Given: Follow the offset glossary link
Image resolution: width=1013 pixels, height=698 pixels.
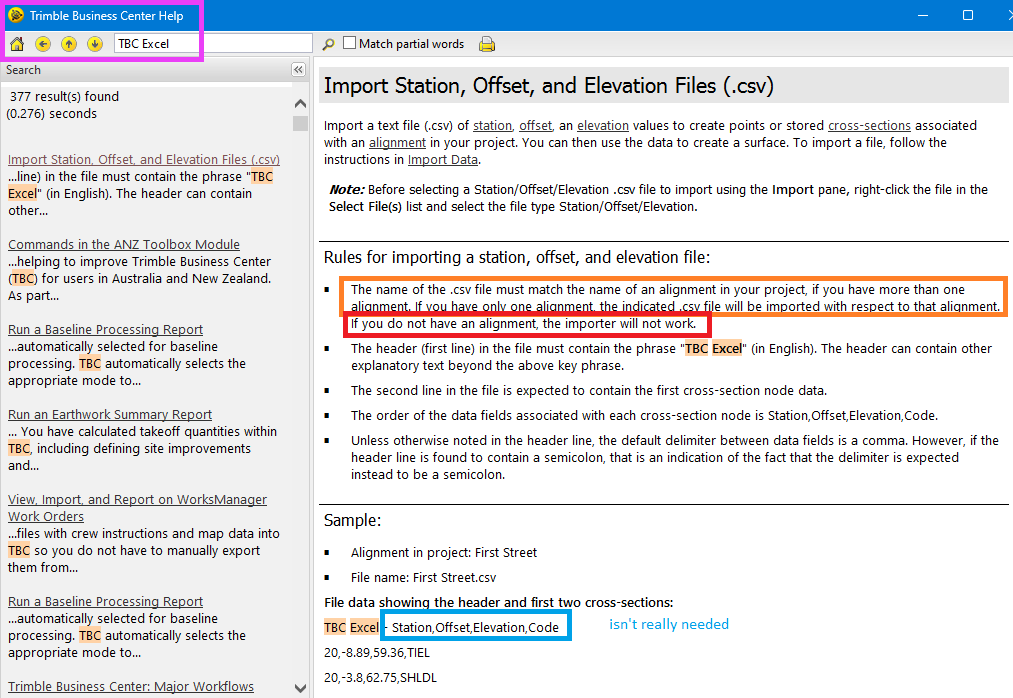Looking at the screenshot, I should tap(536, 125).
